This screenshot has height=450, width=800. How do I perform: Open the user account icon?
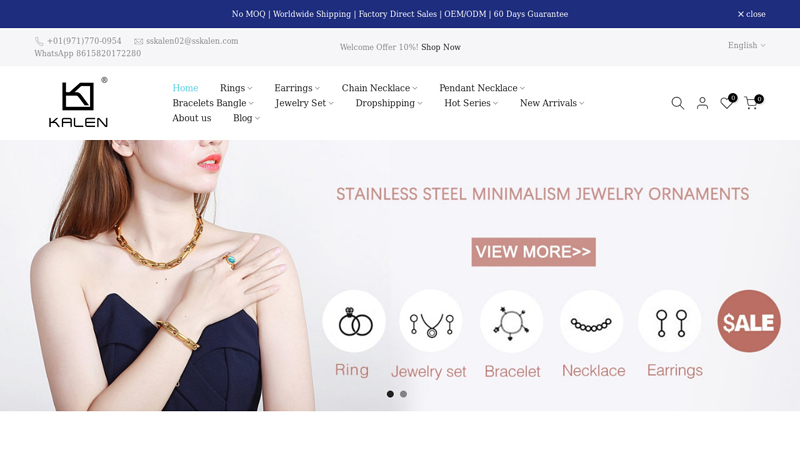pos(703,103)
